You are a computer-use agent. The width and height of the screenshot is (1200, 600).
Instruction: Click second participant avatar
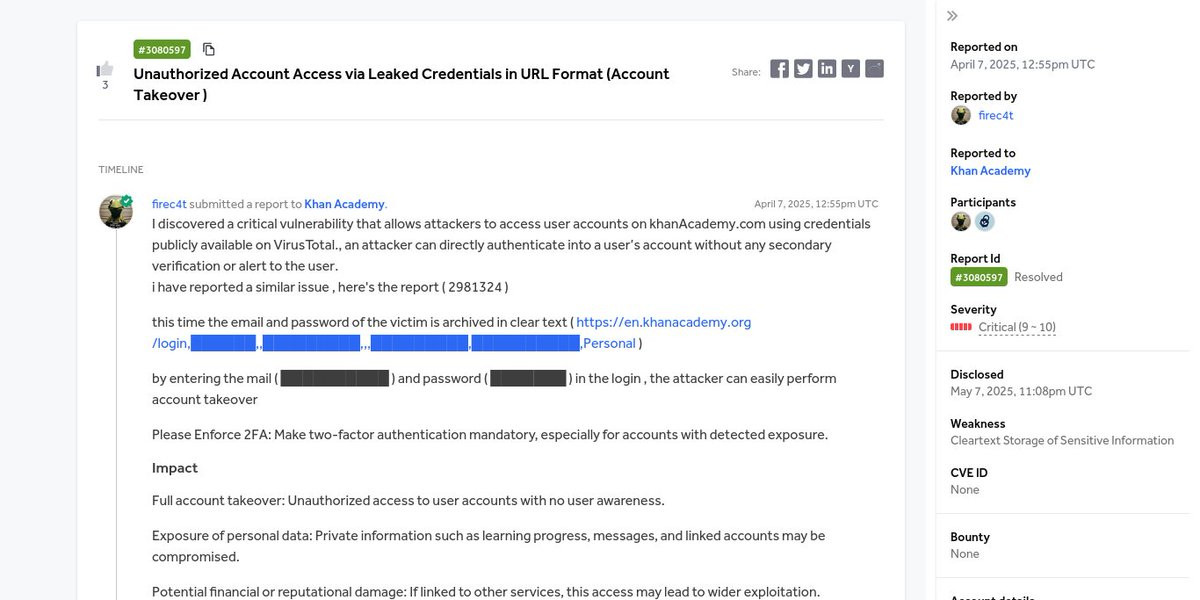pyautogui.click(x=985, y=222)
